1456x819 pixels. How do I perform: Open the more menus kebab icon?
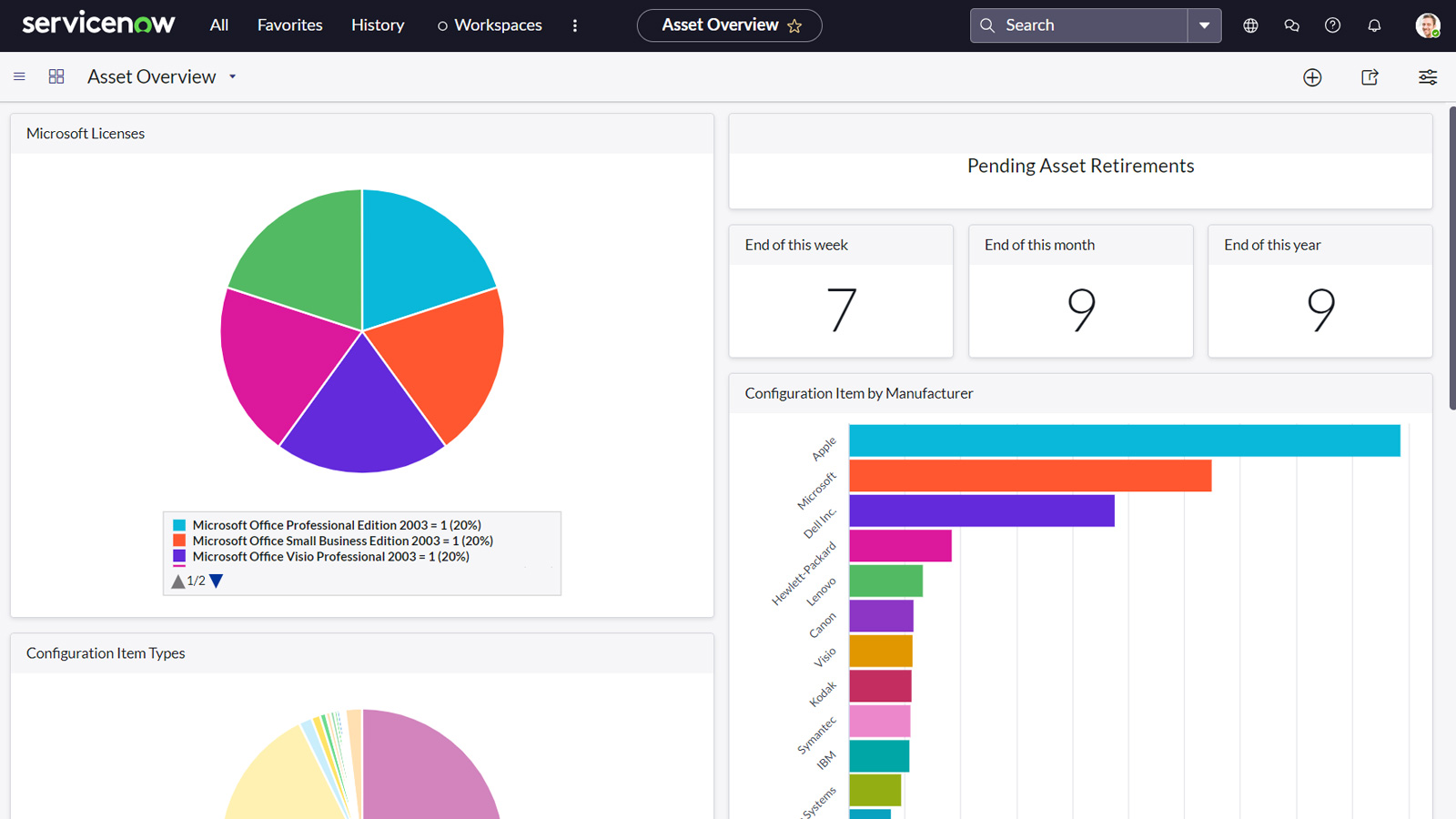[x=575, y=25]
